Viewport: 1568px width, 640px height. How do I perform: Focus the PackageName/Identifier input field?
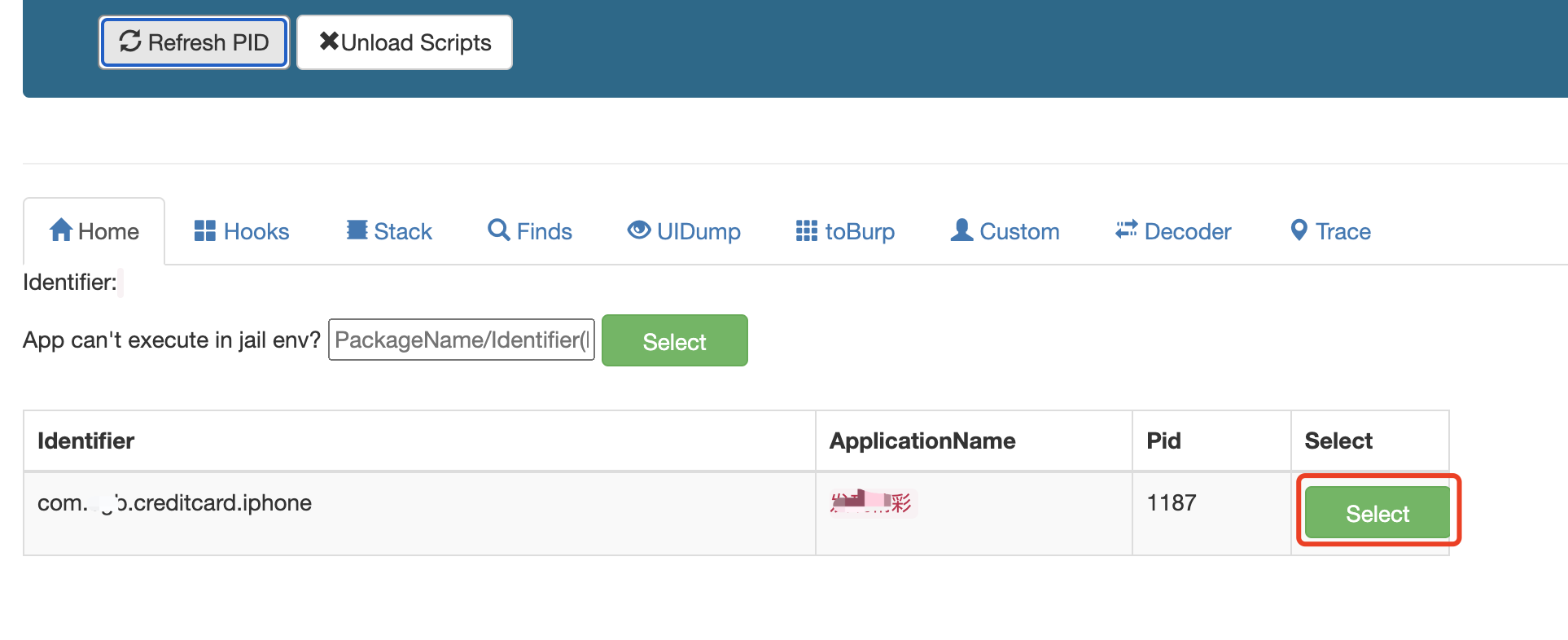[x=461, y=340]
